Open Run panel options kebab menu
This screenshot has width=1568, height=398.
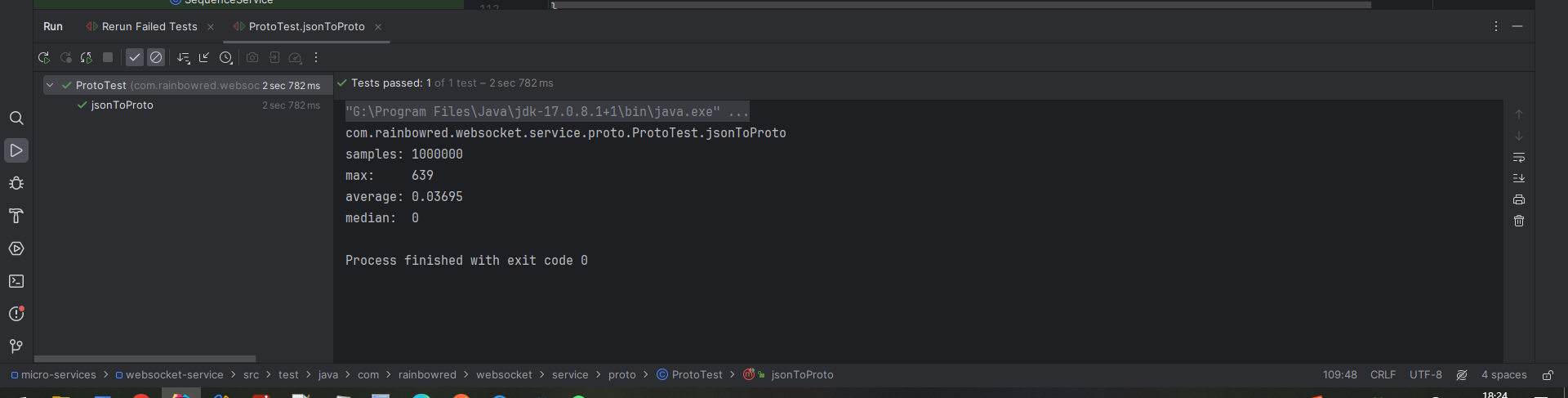pyautogui.click(x=1496, y=27)
